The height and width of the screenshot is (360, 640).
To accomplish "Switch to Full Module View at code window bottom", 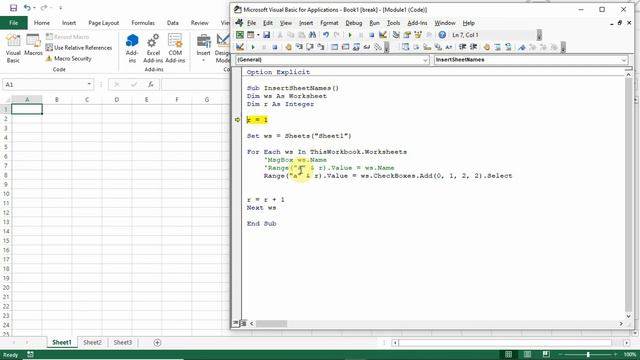I will click(243, 323).
